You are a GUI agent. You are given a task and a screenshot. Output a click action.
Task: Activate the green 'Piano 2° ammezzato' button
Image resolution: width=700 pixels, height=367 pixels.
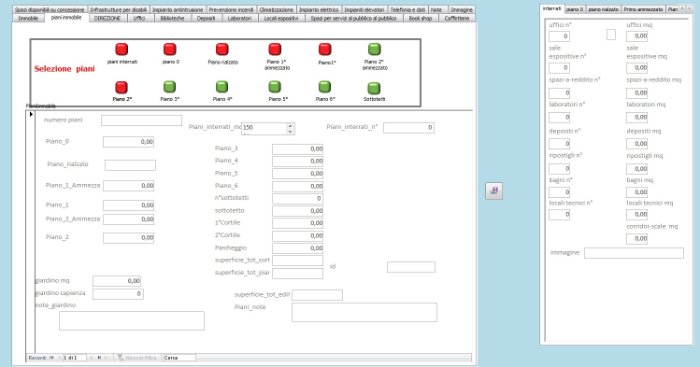point(374,49)
